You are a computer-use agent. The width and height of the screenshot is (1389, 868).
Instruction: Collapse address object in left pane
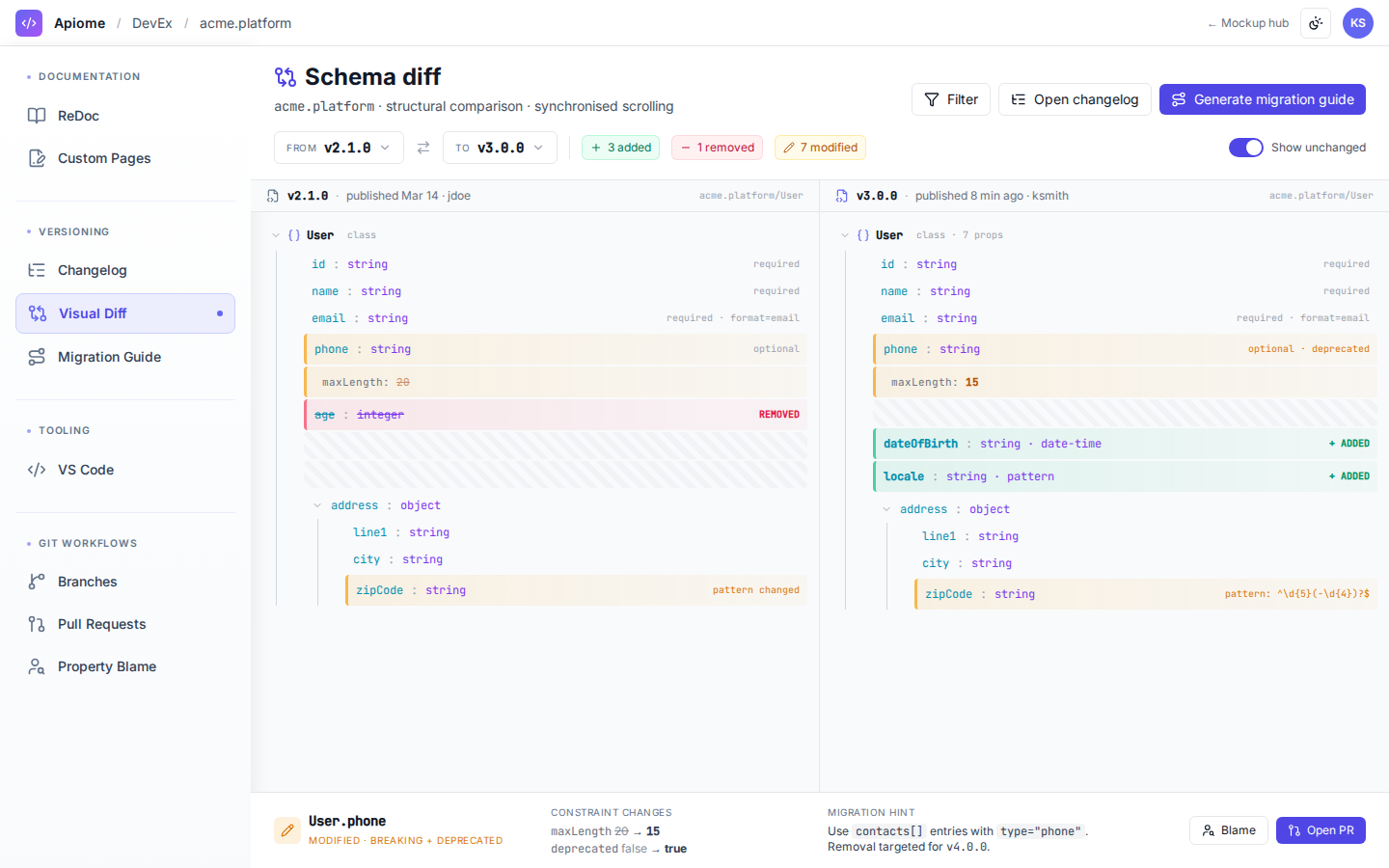pos(317,505)
